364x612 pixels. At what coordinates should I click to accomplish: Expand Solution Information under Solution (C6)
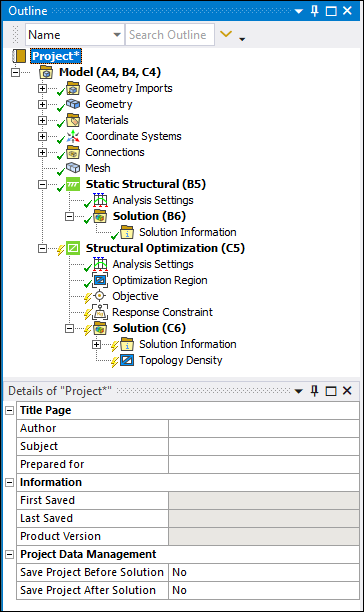(96, 344)
